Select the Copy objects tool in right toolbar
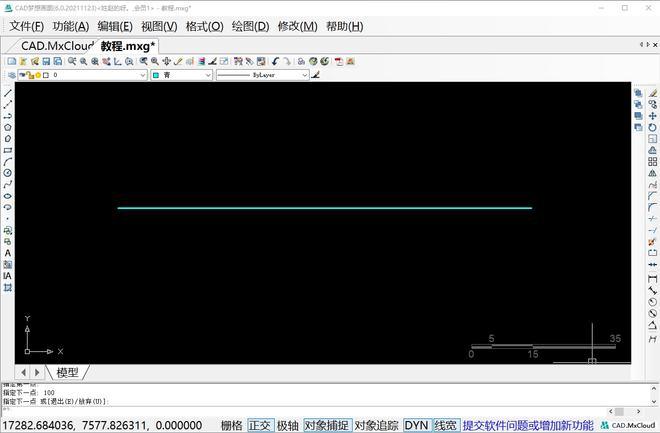 (652, 104)
